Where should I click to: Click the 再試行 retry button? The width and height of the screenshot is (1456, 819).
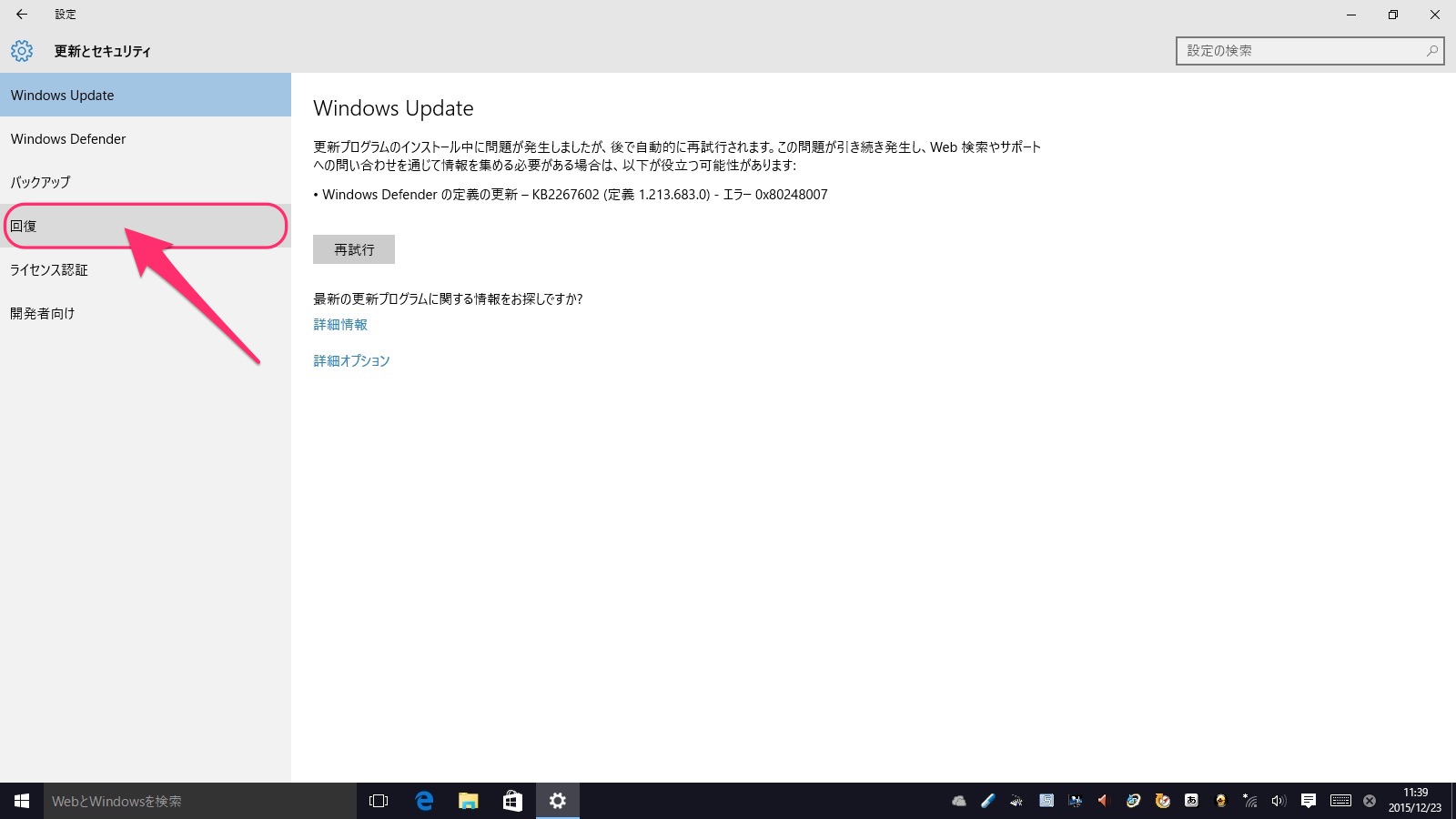click(354, 249)
